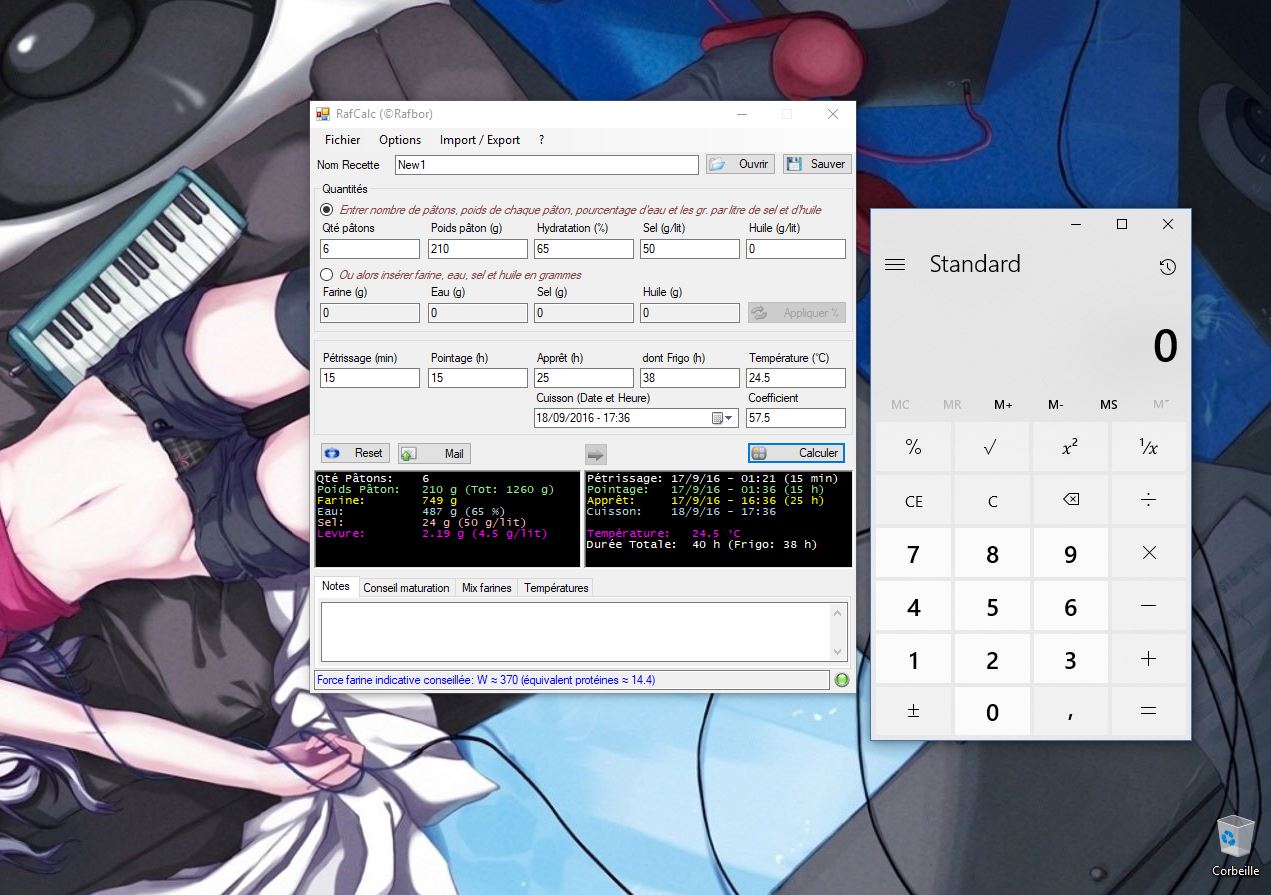Click the square root key in Calculator
Viewport: 1271px width, 895px height.
pos(992,447)
